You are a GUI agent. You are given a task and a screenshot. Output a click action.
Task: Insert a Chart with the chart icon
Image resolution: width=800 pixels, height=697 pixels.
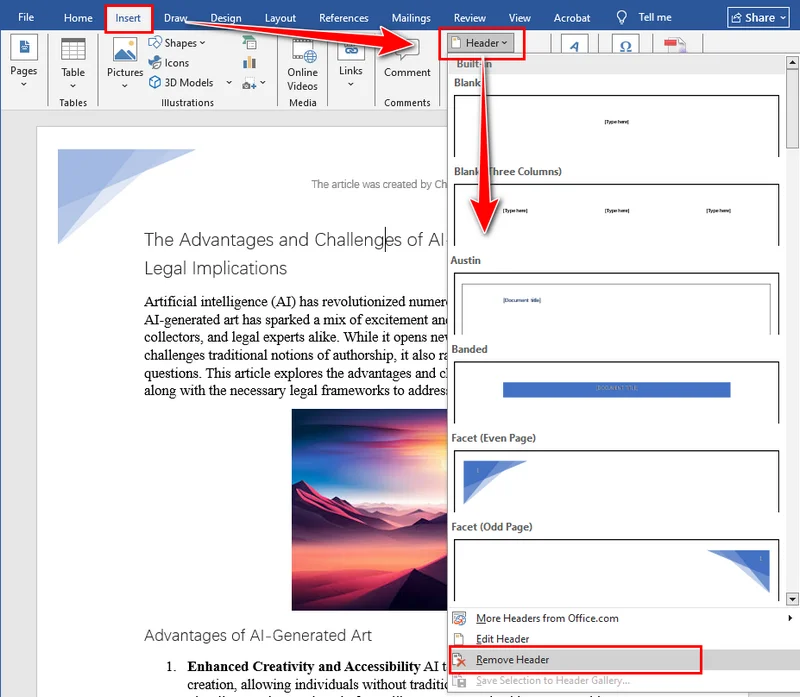(249, 62)
